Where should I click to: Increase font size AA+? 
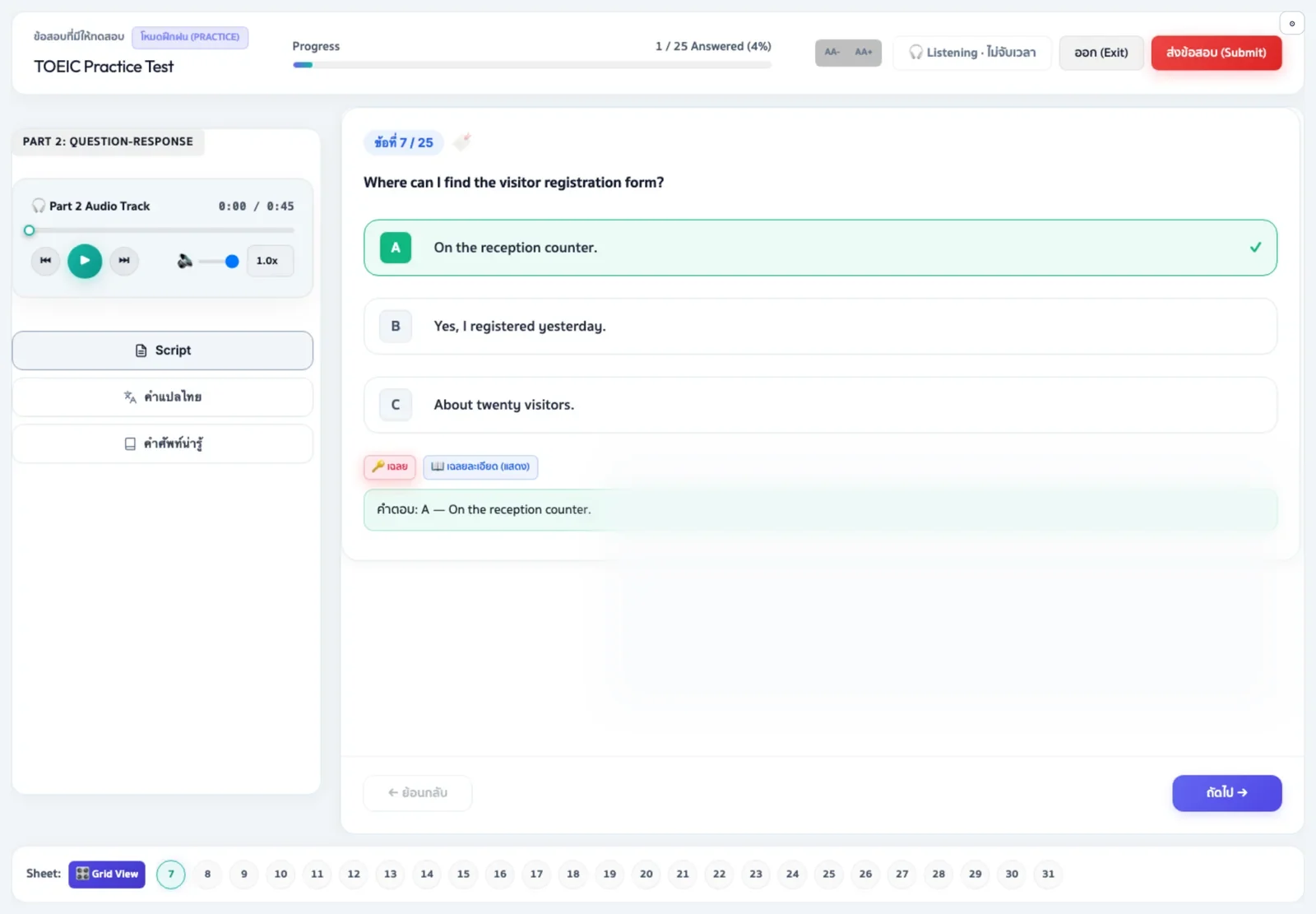864,53
